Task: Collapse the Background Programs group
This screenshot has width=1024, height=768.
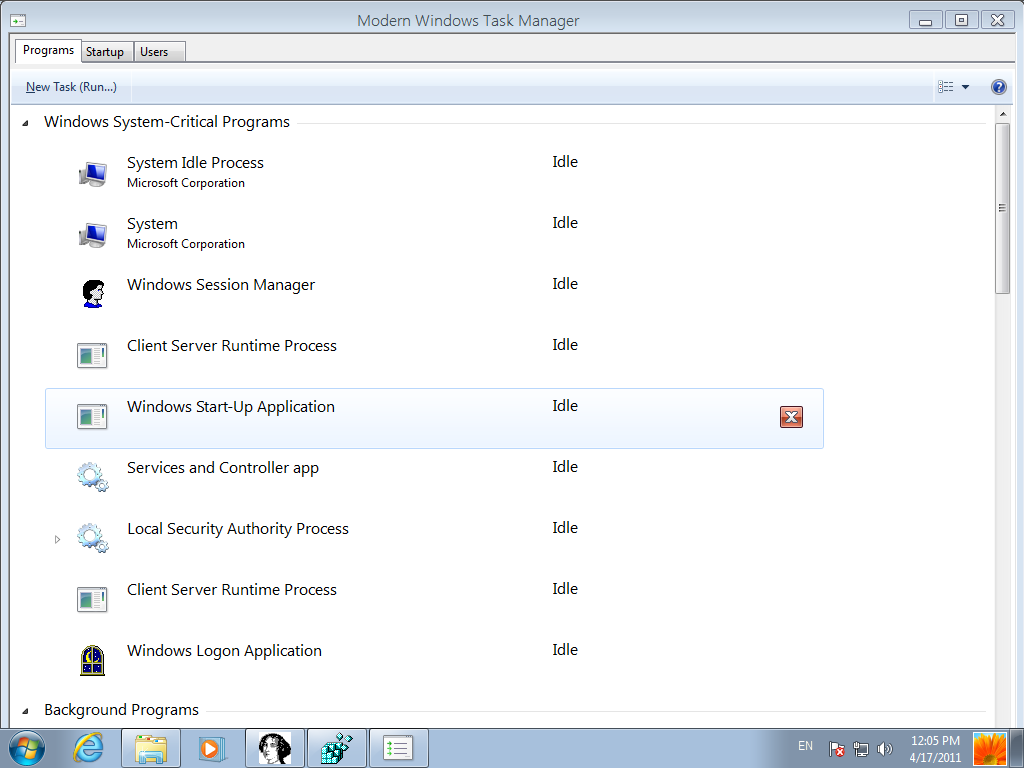Action: click(25, 711)
